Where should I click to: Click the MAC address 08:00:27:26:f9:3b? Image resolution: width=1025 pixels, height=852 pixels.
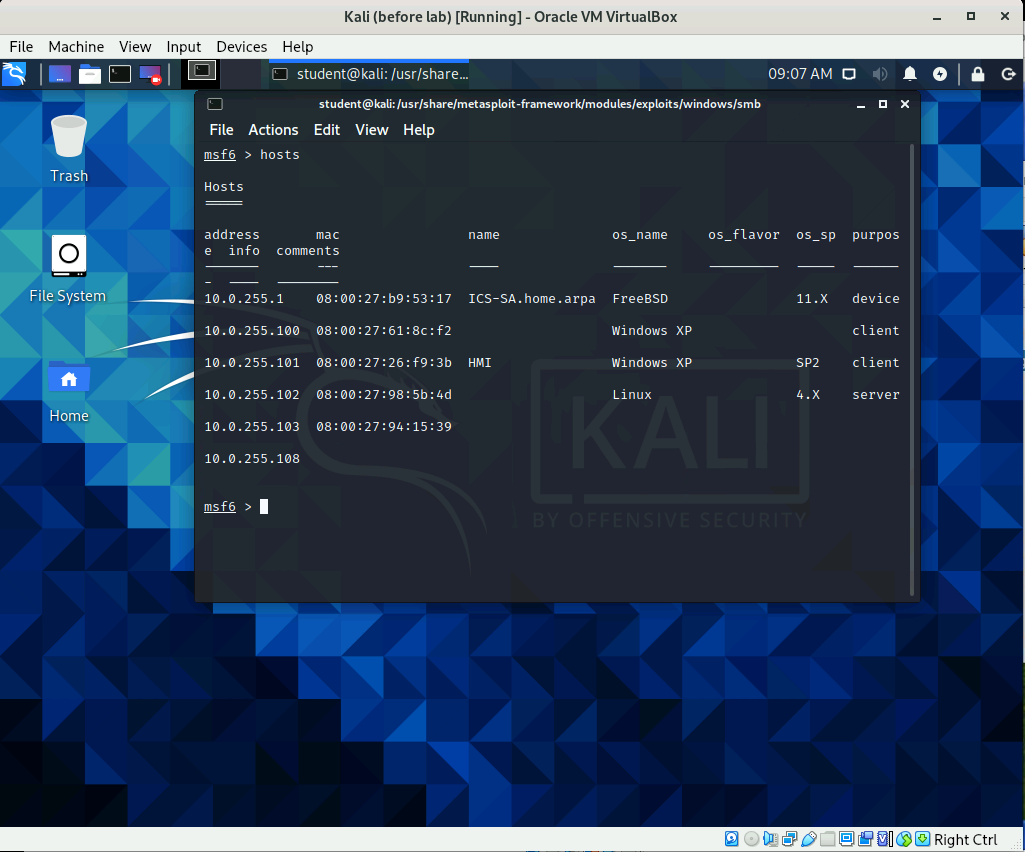(384, 363)
